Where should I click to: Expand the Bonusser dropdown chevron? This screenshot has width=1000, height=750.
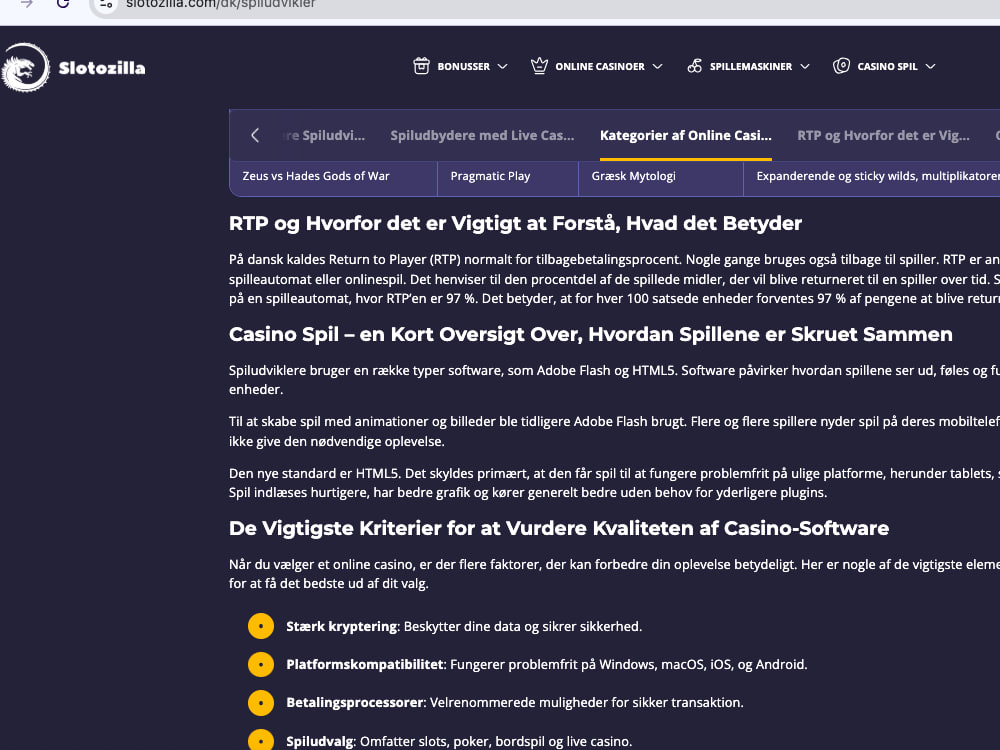[503, 66]
